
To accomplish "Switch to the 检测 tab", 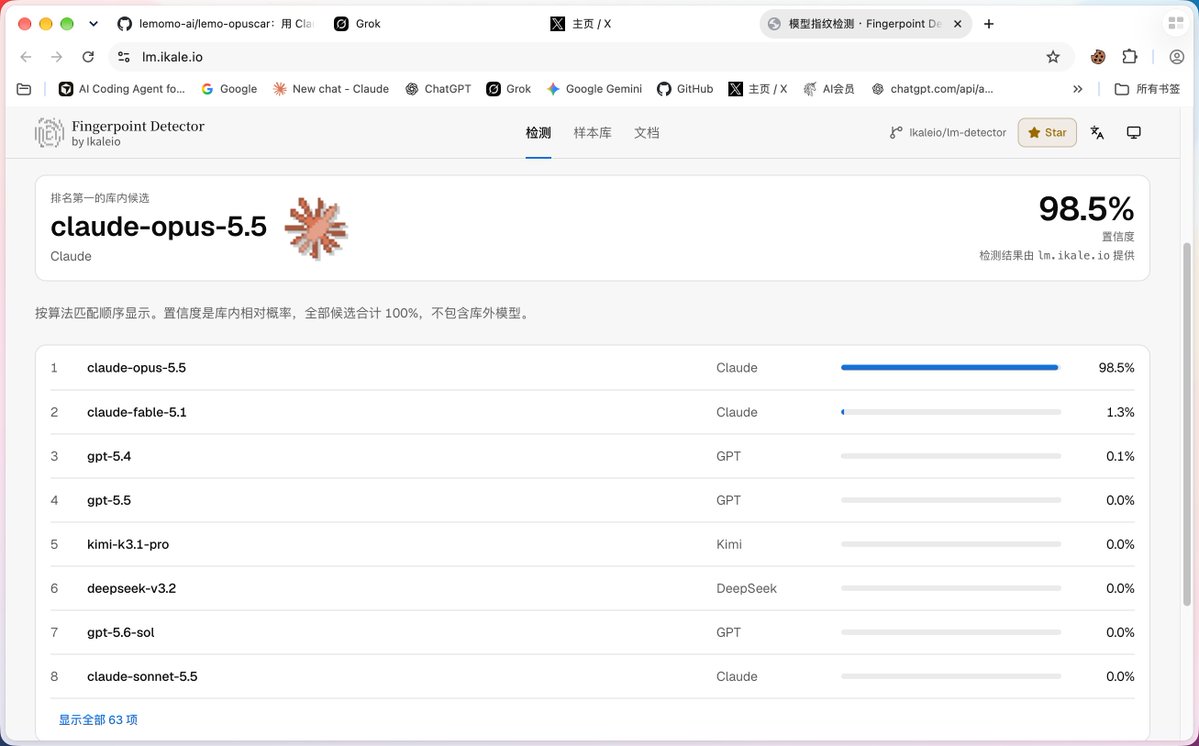I will click(538, 133).
